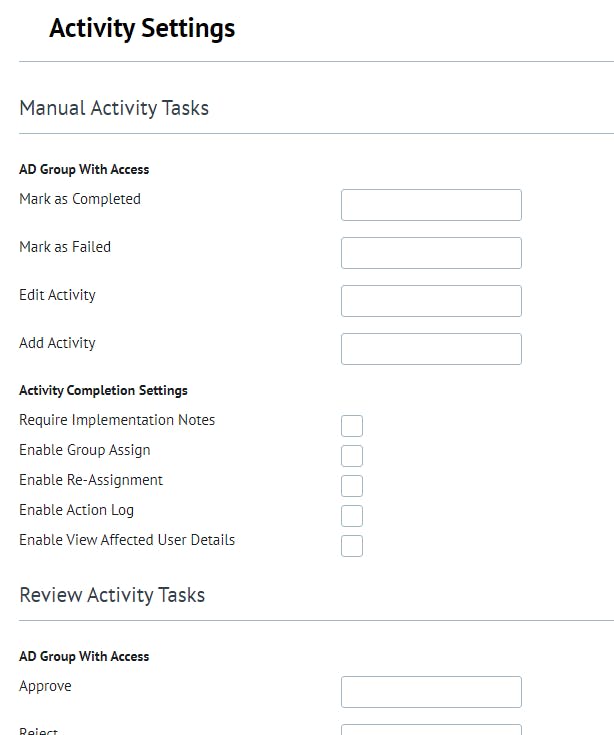Click into the Mark as Failed field
Viewport: 614px width, 735px height.
tap(431, 253)
